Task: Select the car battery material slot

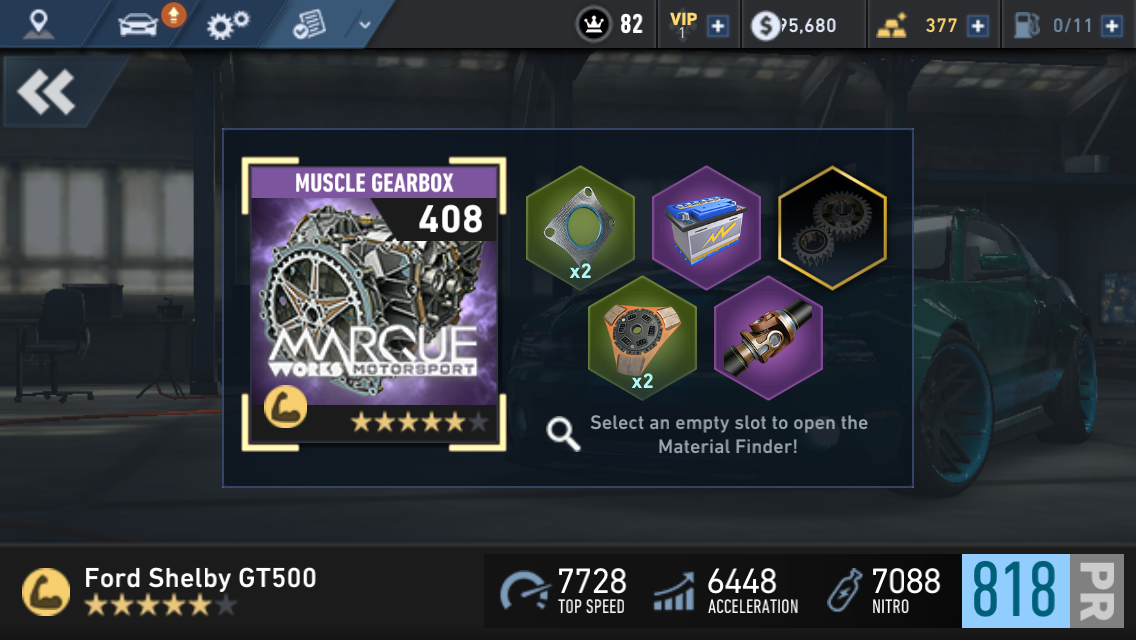Action: [706, 228]
